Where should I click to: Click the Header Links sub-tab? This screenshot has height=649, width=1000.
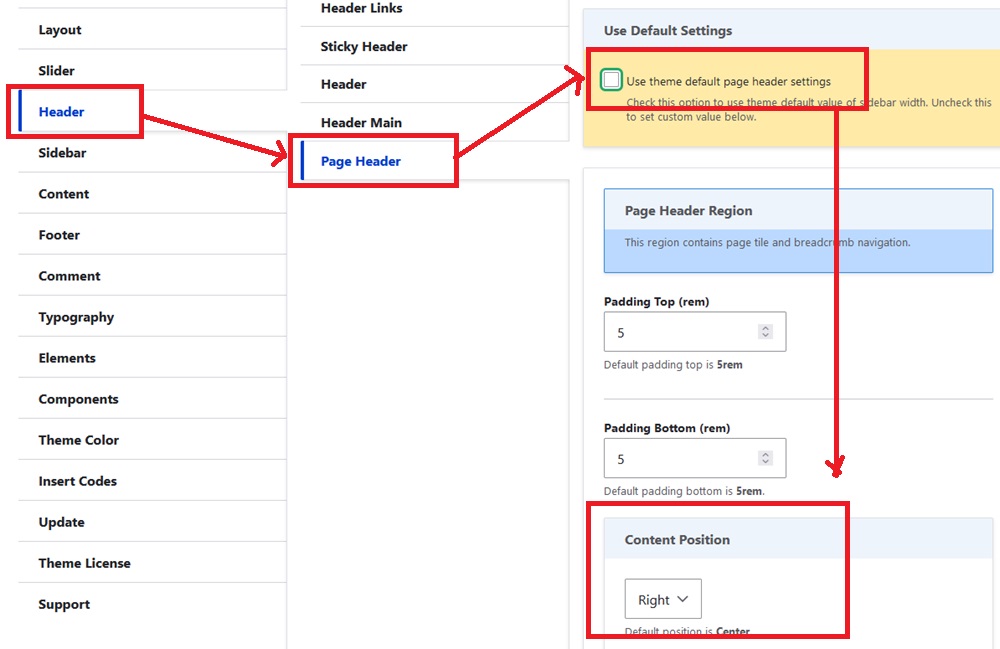(x=362, y=9)
